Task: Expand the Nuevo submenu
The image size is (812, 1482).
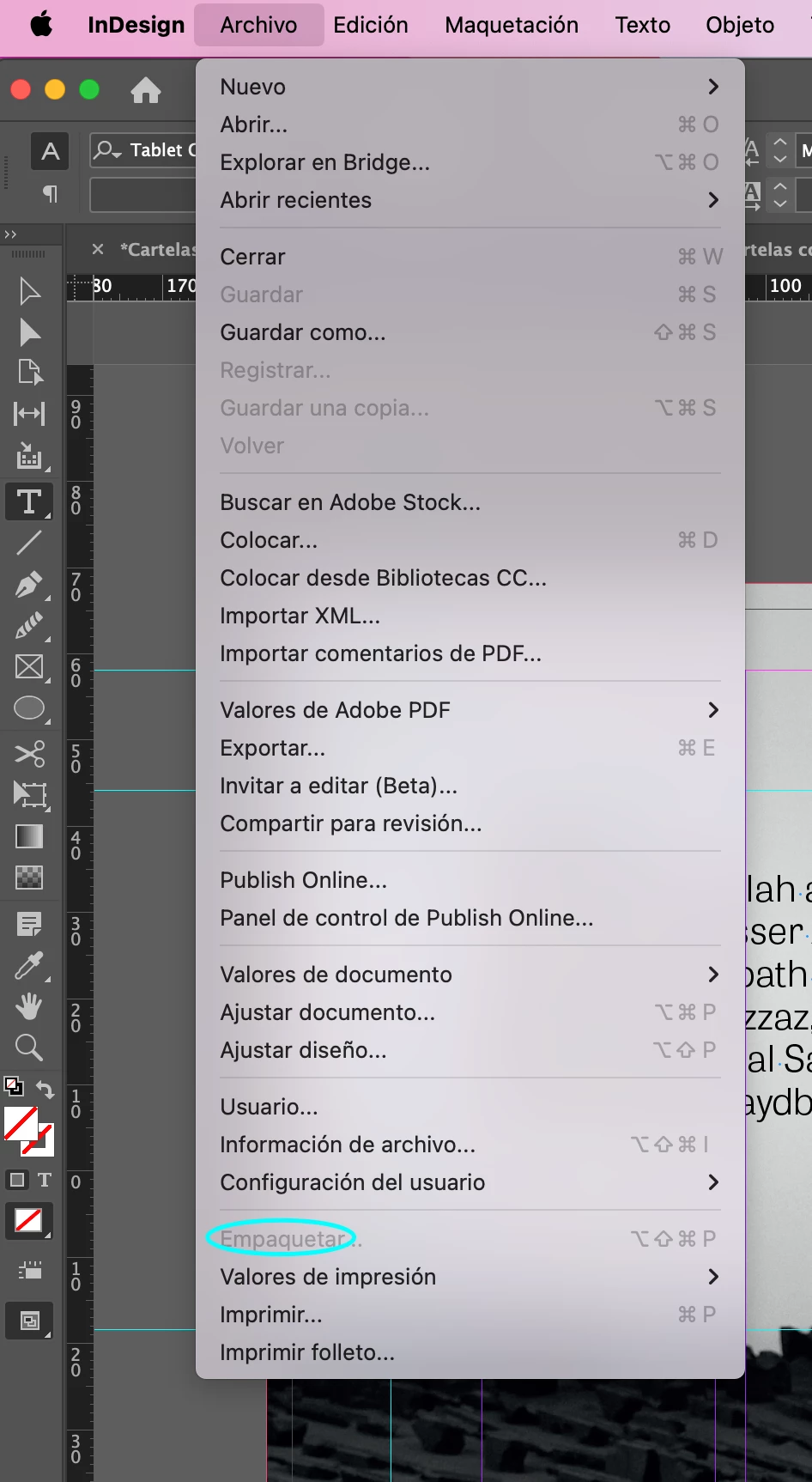Action: 712,87
